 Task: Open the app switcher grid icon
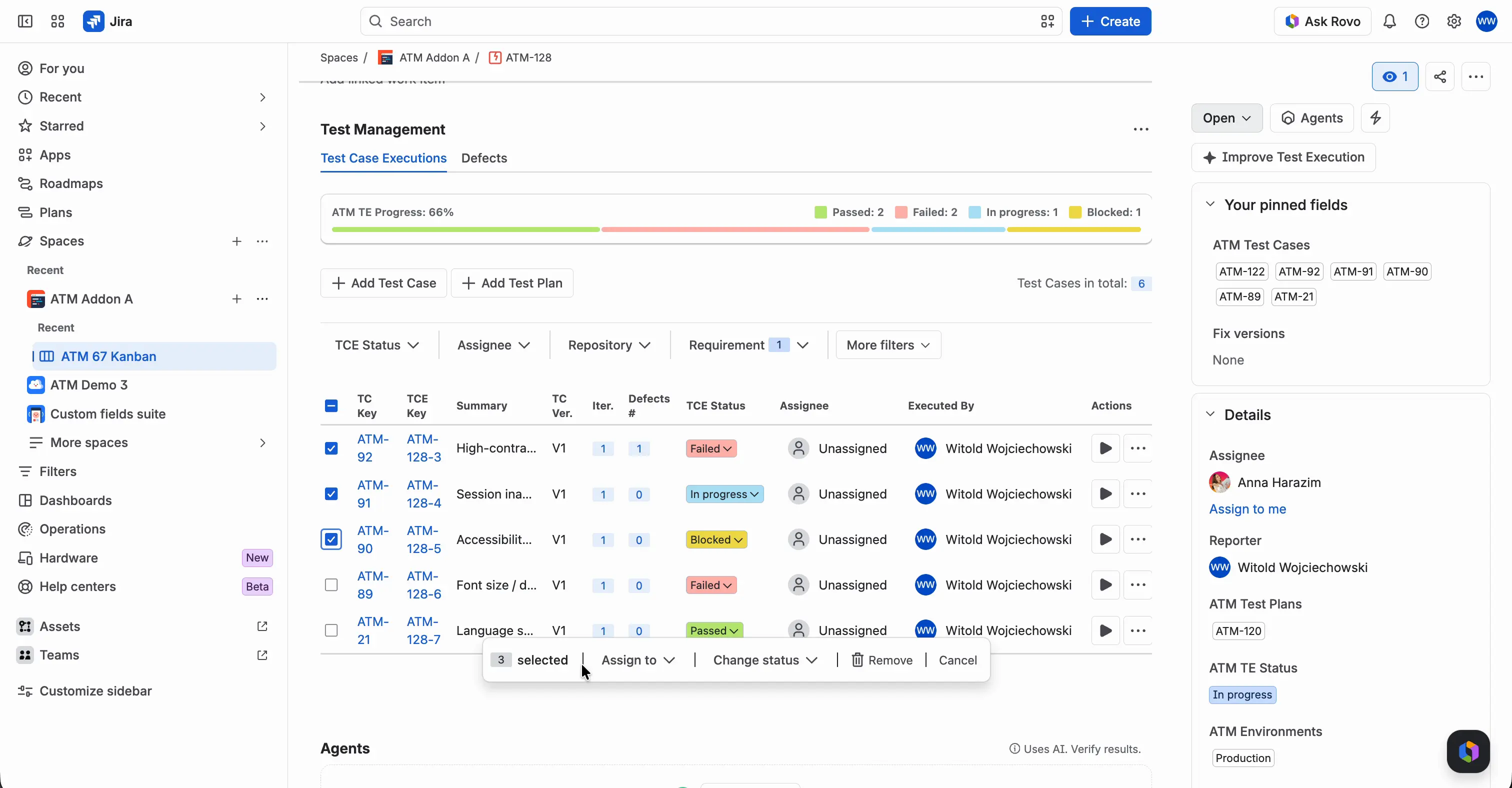pos(57,21)
